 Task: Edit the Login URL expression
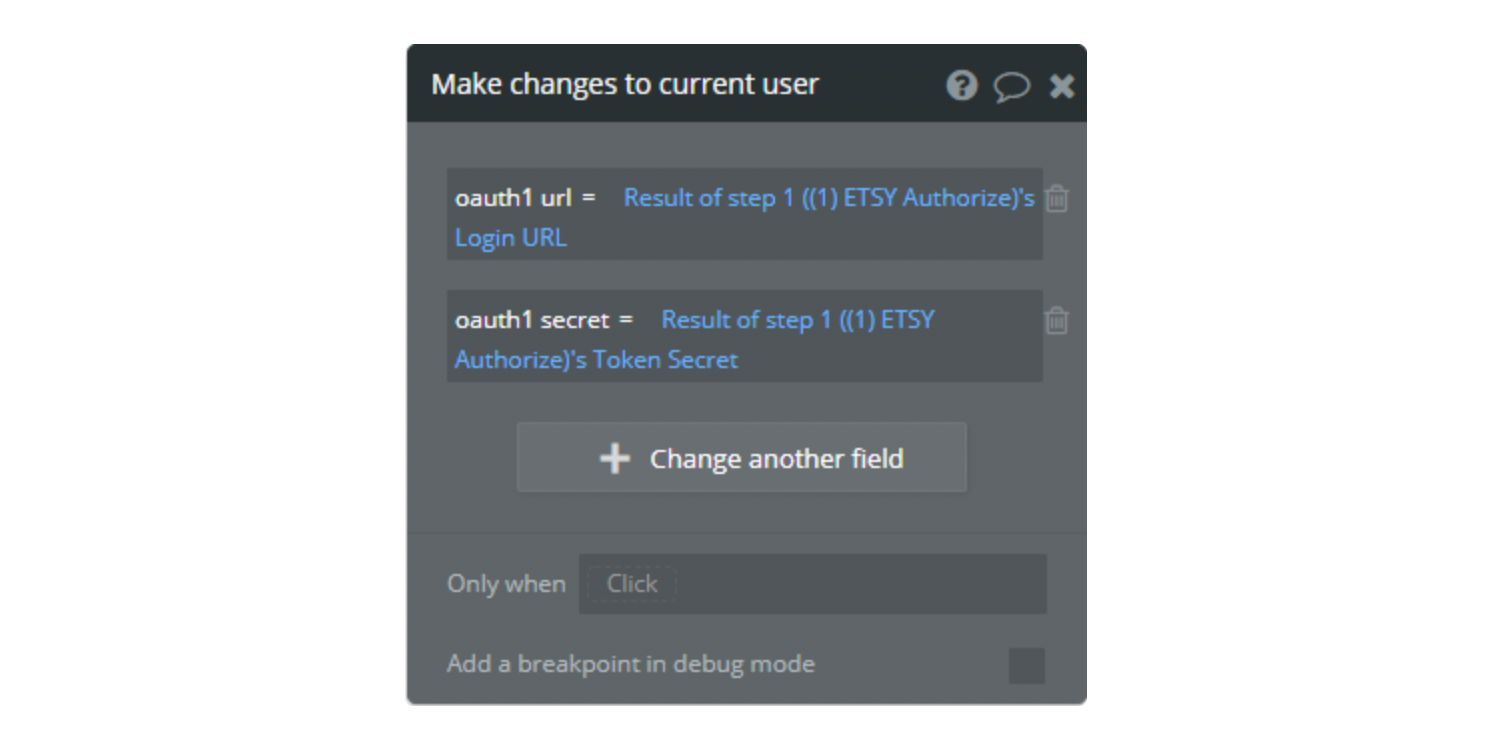510,238
